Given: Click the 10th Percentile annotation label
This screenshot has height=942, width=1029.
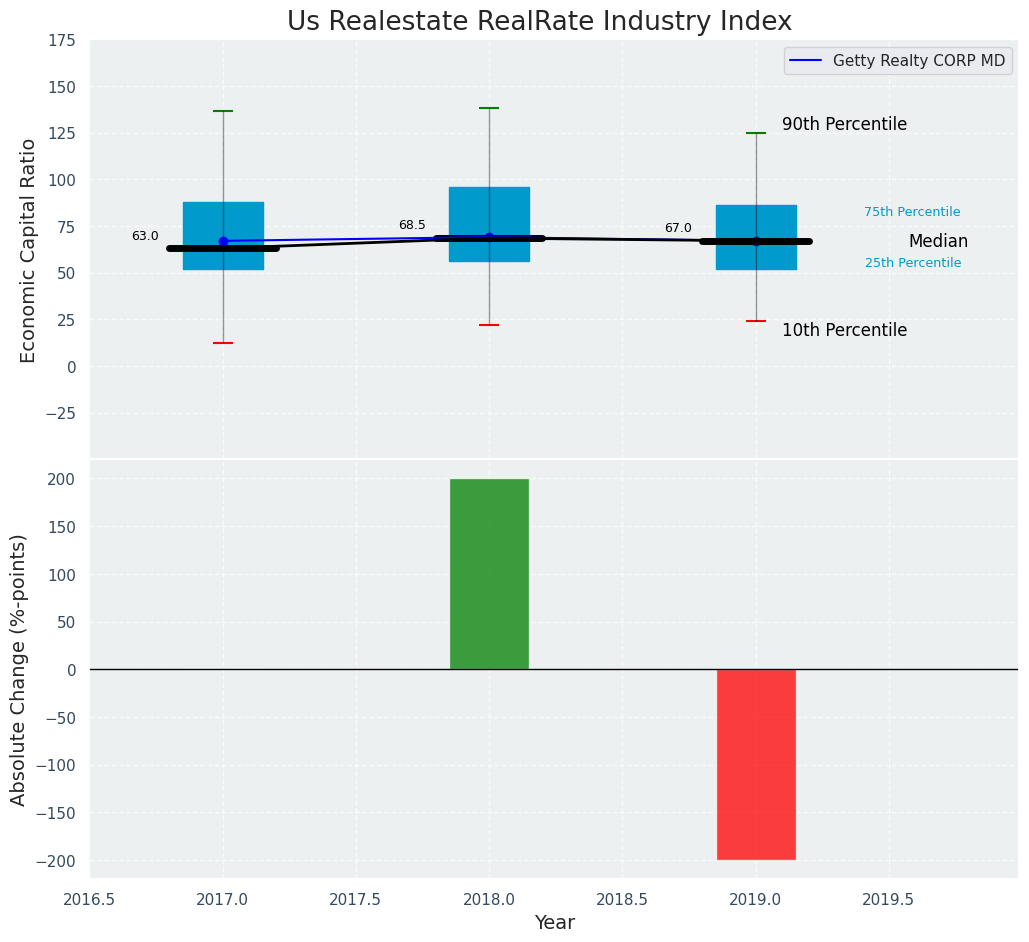Looking at the screenshot, I should (x=844, y=331).
